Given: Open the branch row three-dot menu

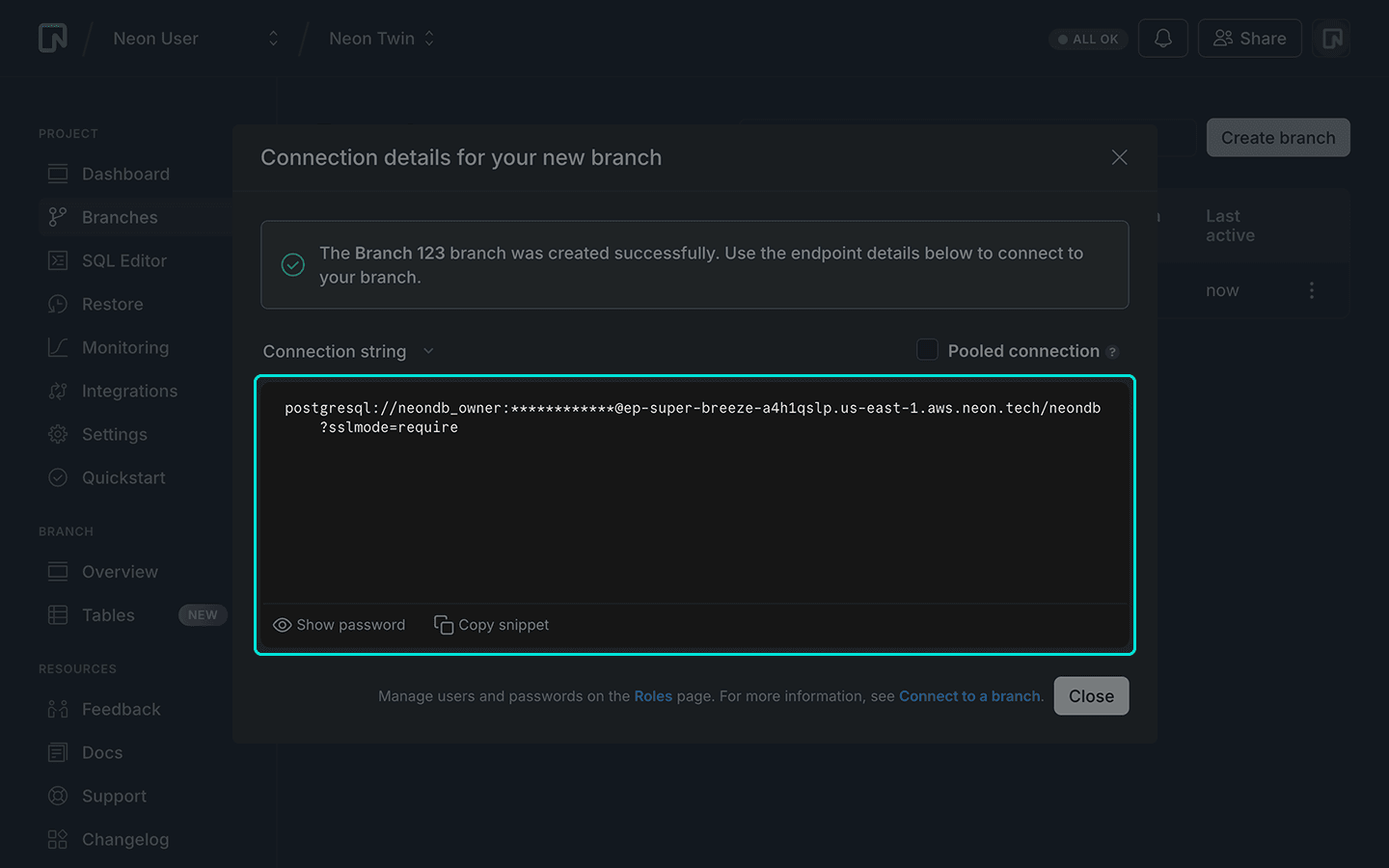Looking at the screenshot, I should coord(1312,290).
